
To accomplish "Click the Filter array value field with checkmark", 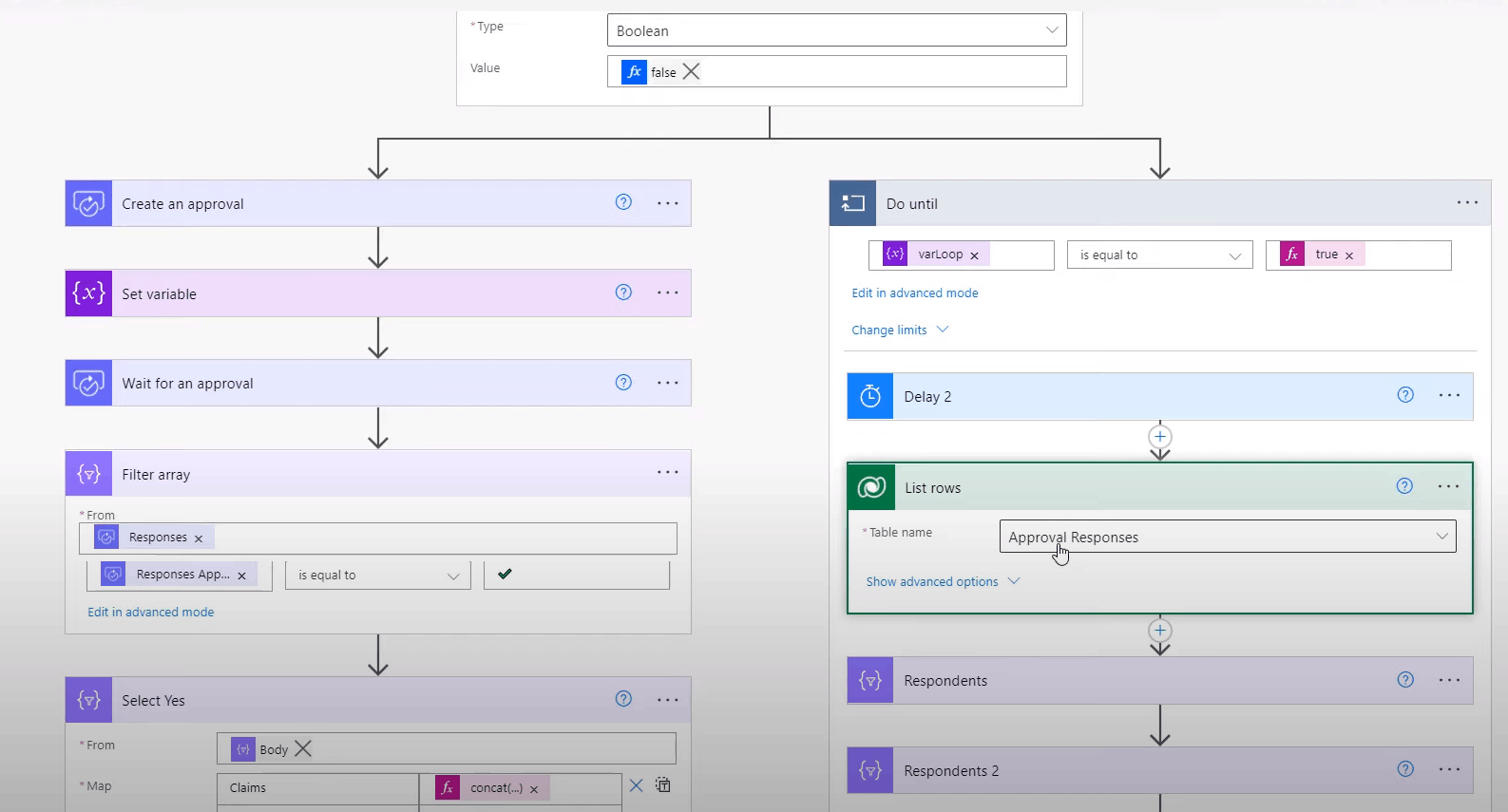I will (576, 575).
